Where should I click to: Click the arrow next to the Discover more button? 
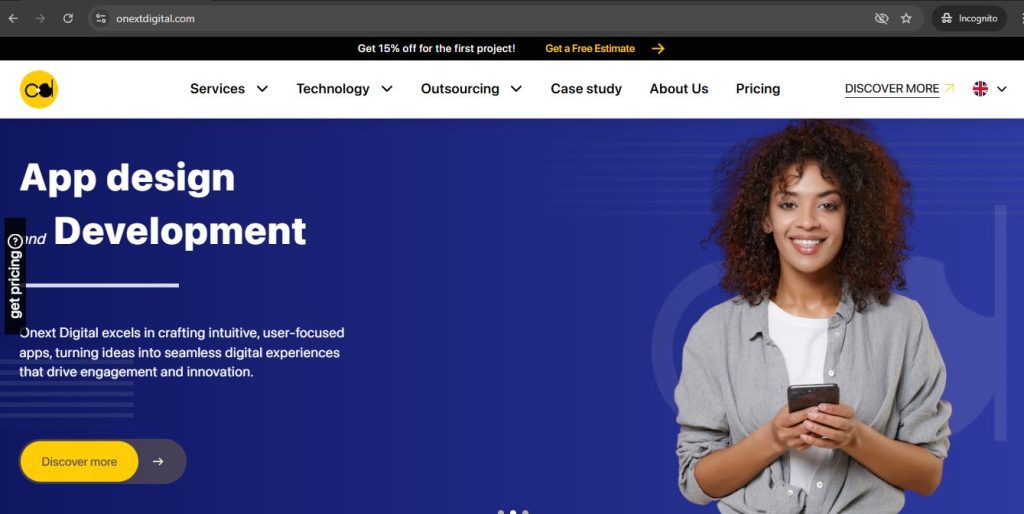[x=158, y=461]
